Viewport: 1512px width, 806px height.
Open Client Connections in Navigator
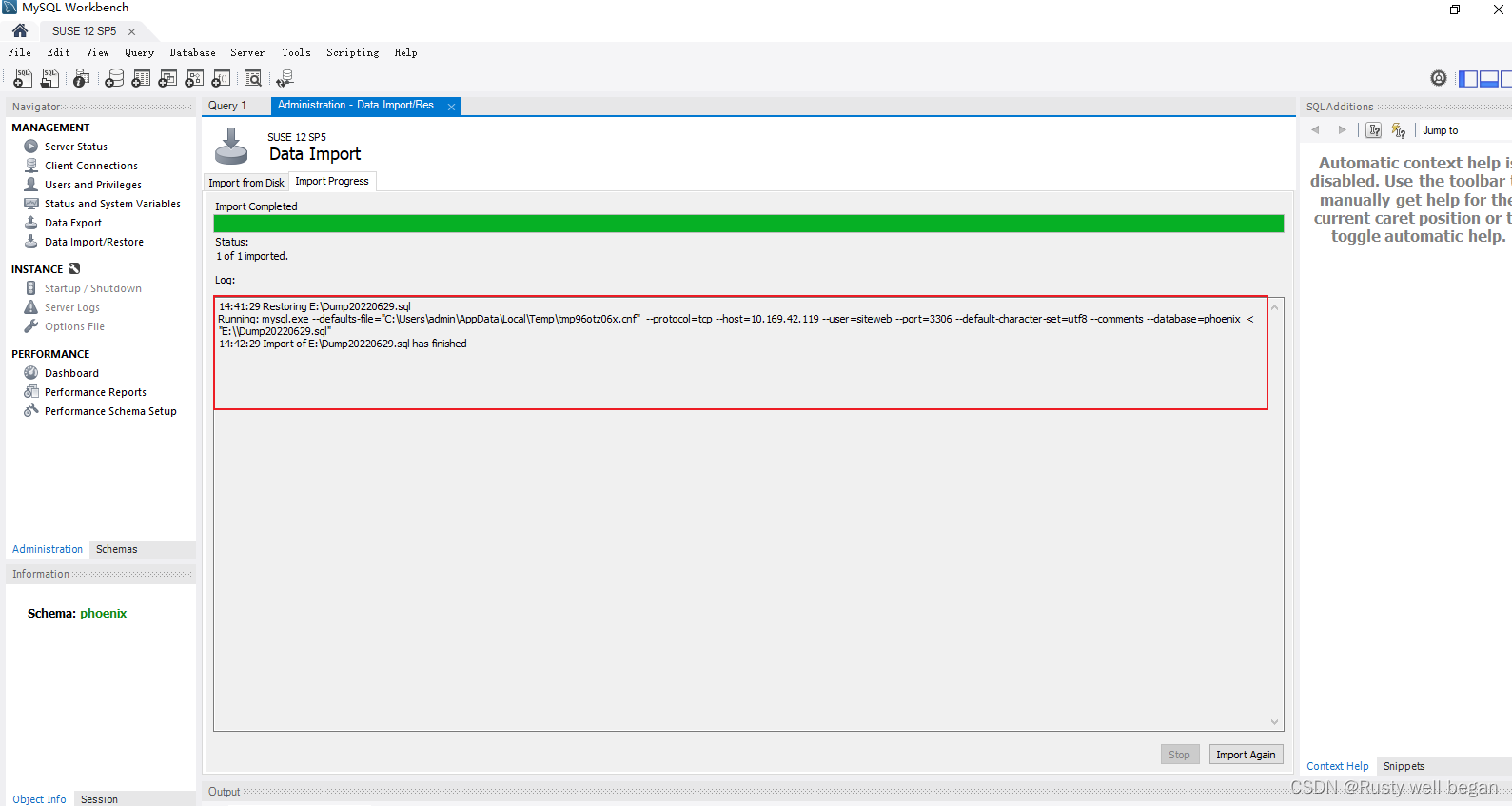pyautogui.click(x=91, y=166)
